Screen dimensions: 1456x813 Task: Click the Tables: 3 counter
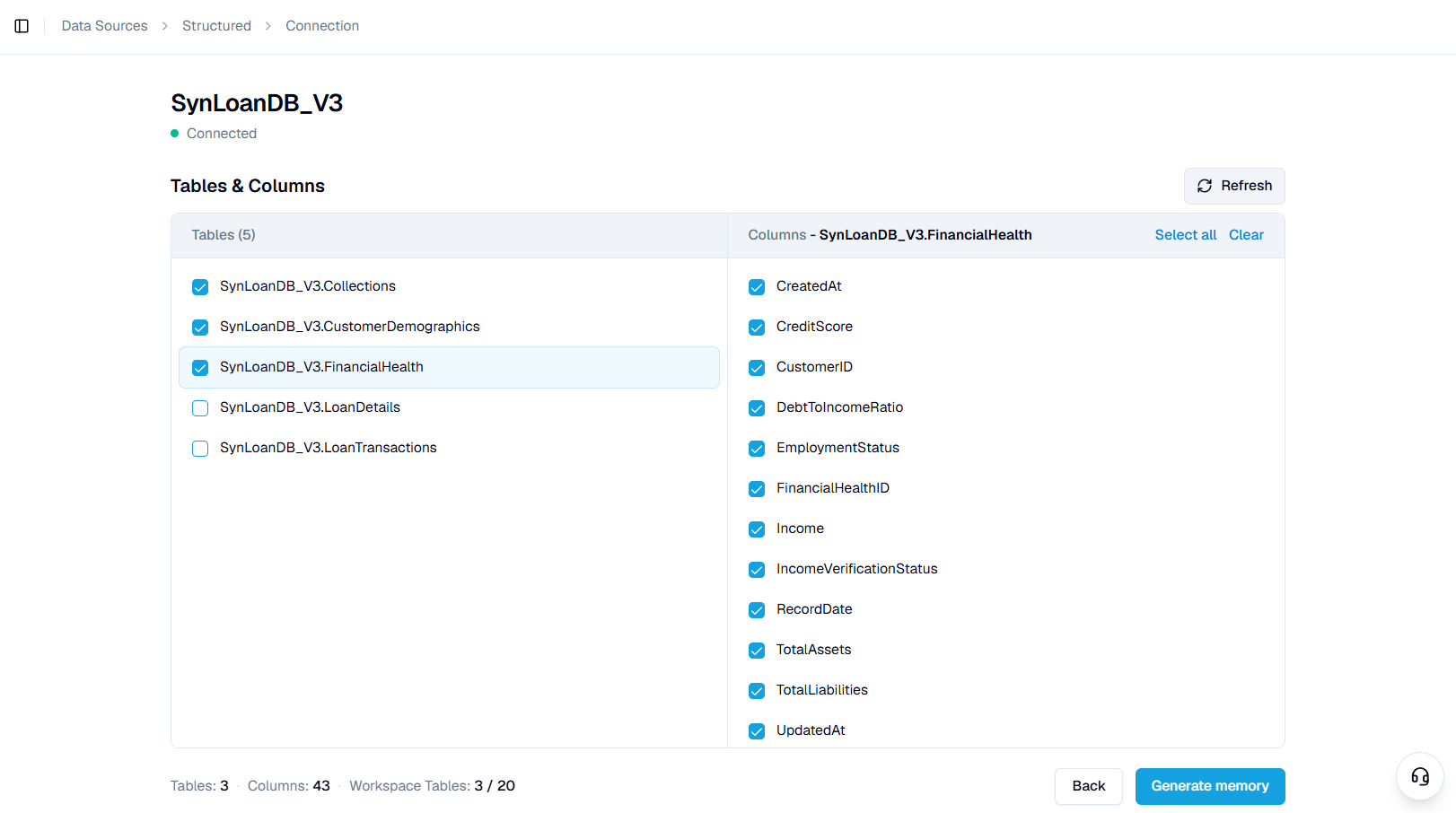coord(199,786)
